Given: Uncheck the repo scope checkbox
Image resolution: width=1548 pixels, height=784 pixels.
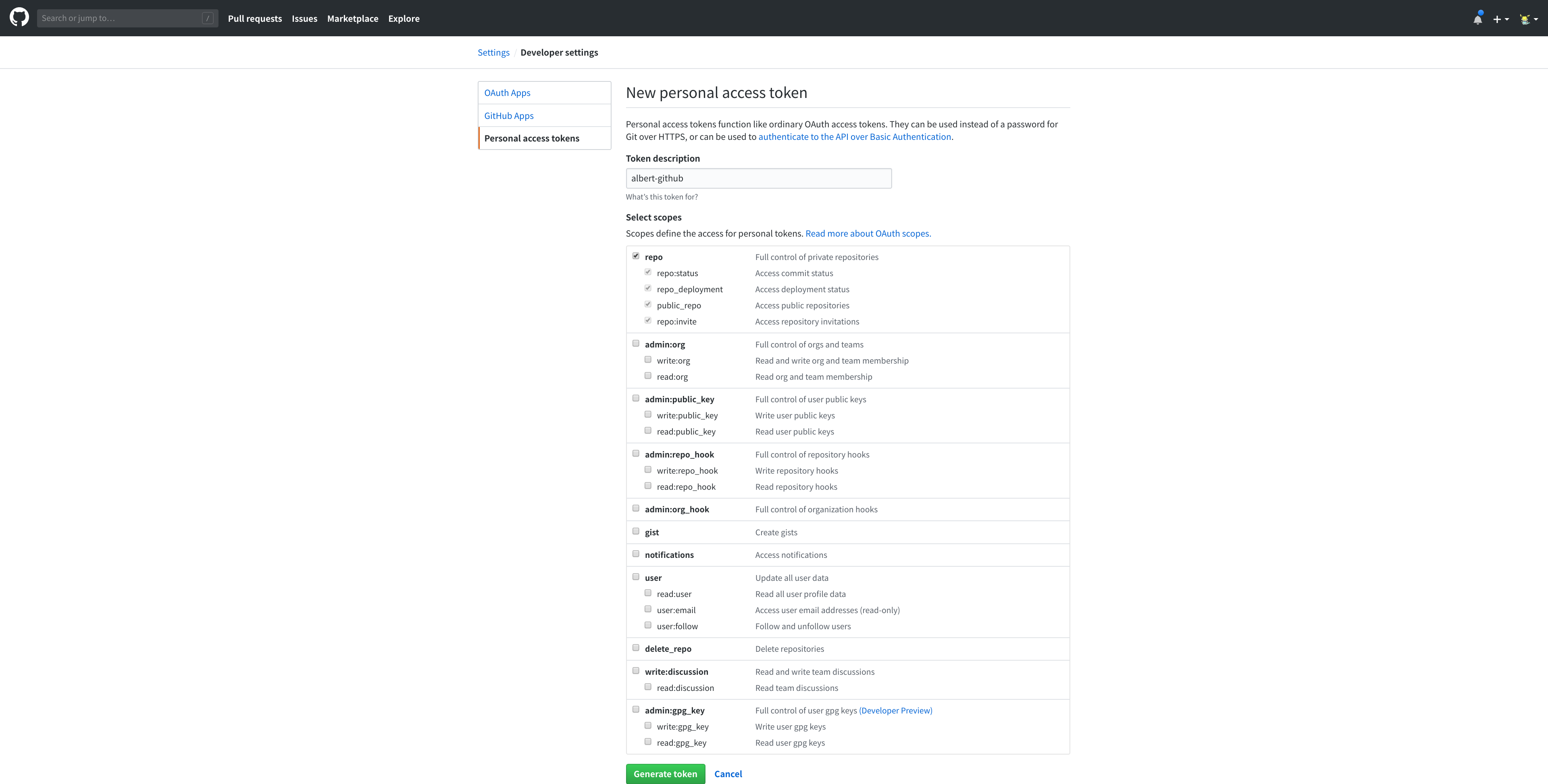Looking at the screenshot, I should pos(636,256).
